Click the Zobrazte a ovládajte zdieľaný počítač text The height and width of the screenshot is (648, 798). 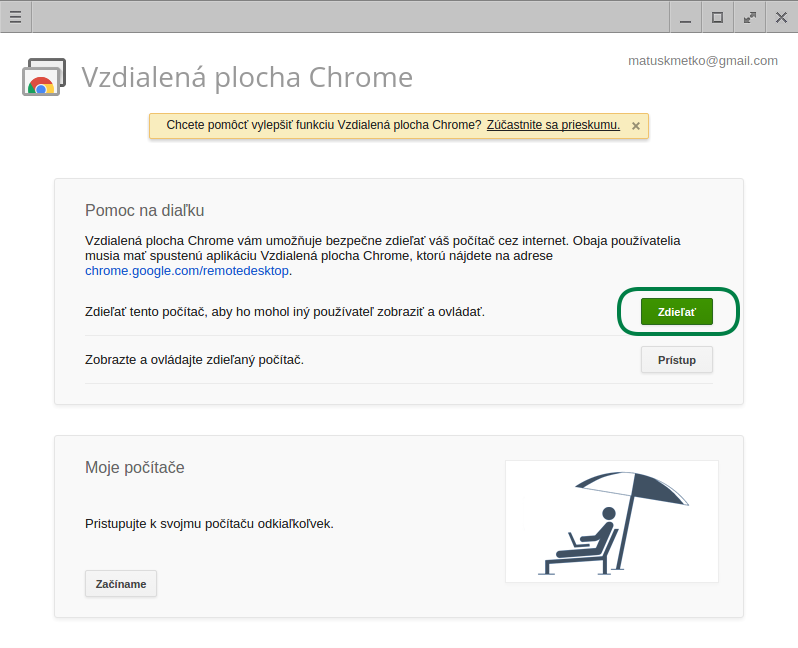(194, 360)
